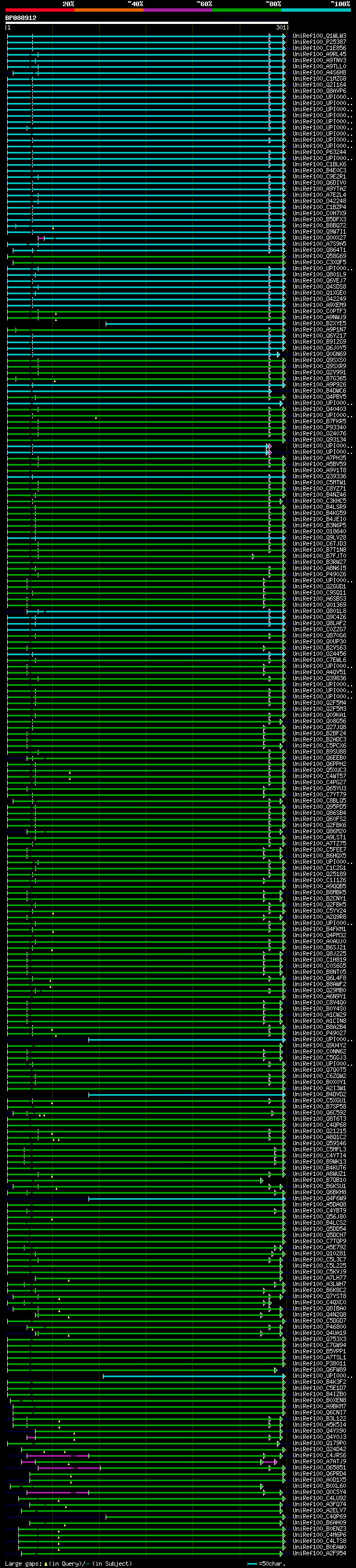Select UniRef100_B2XYE5 label

pyautogui.click(x=319, y=323)
